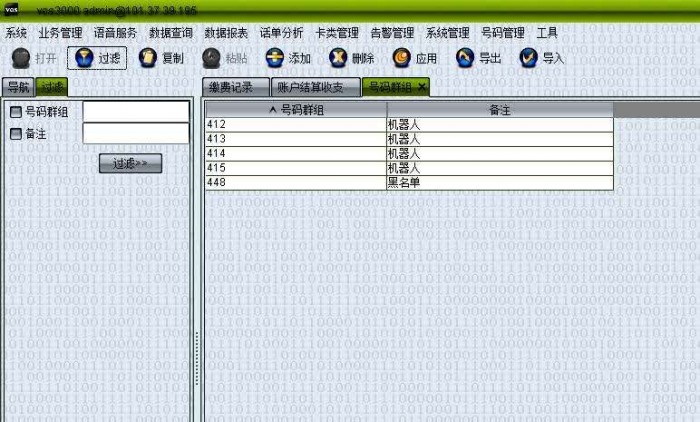700x422 pixels.
Task: Select table row 413
Action: click(x=409, y=139)
